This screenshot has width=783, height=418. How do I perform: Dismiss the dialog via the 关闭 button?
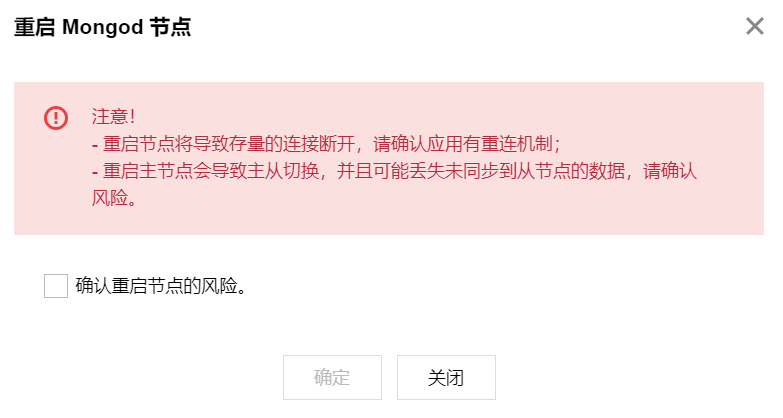click(446, 378)
